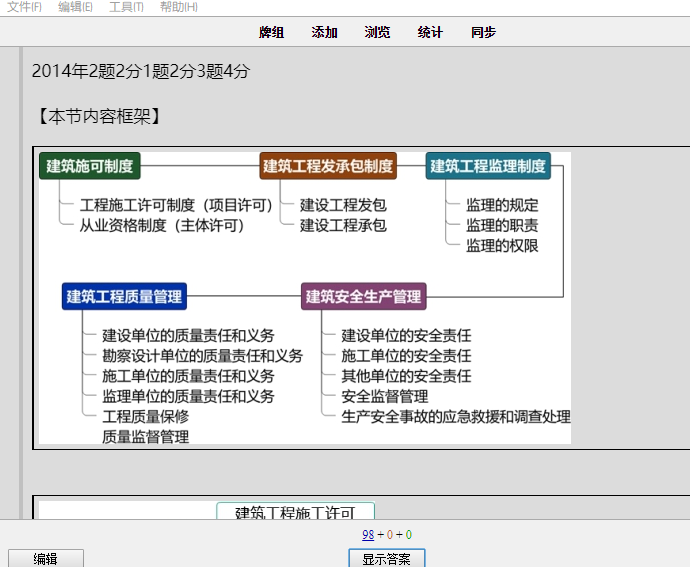Click 施工单位的质量责任和义务

pyautogui.click(x=188, y=376)
